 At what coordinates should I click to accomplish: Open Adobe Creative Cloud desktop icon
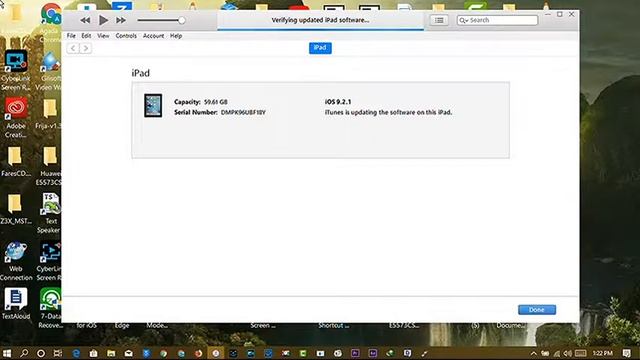pos(16,118)
